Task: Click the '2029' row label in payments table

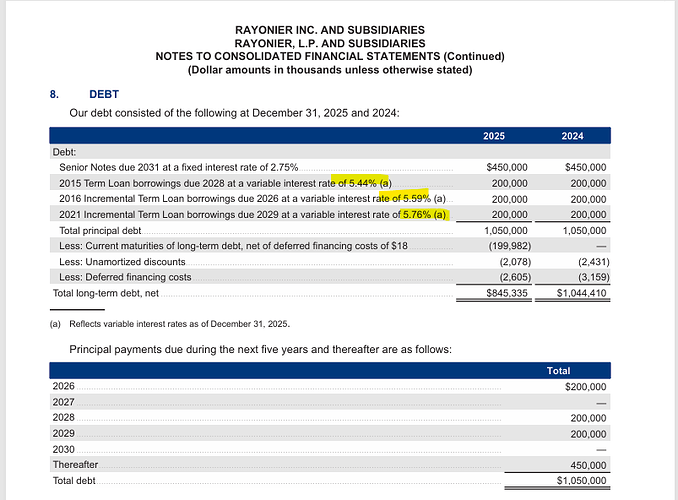Action: point(64,433)
